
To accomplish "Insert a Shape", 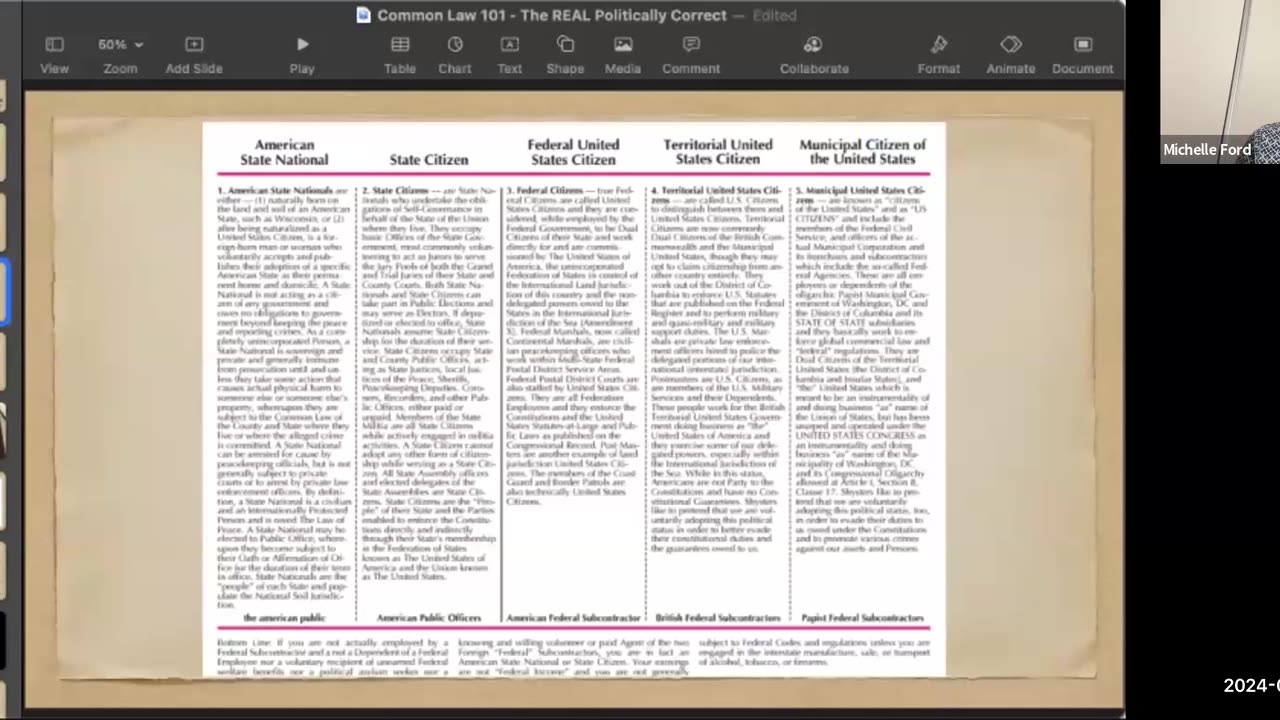I will click(565, 55).
